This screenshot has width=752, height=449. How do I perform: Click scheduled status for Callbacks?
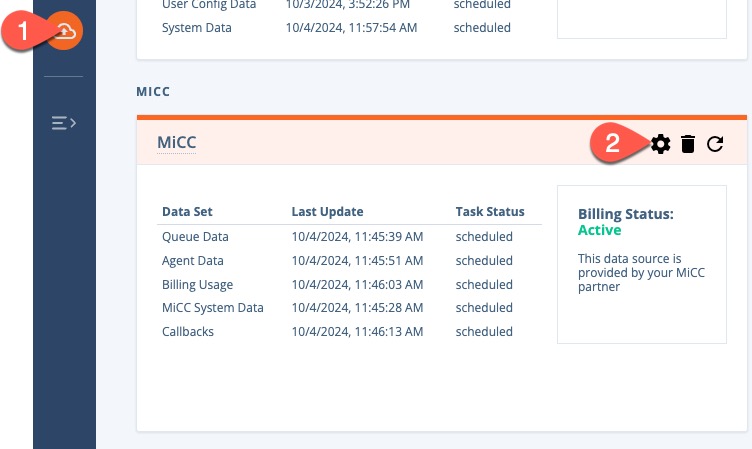(484, 331)
